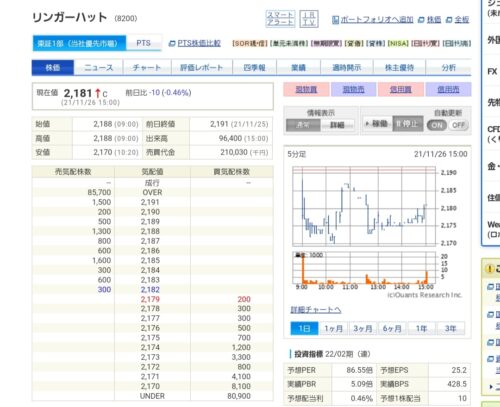
Task: Select the 1ヶ月 chart period
Action: click(334, 329)
